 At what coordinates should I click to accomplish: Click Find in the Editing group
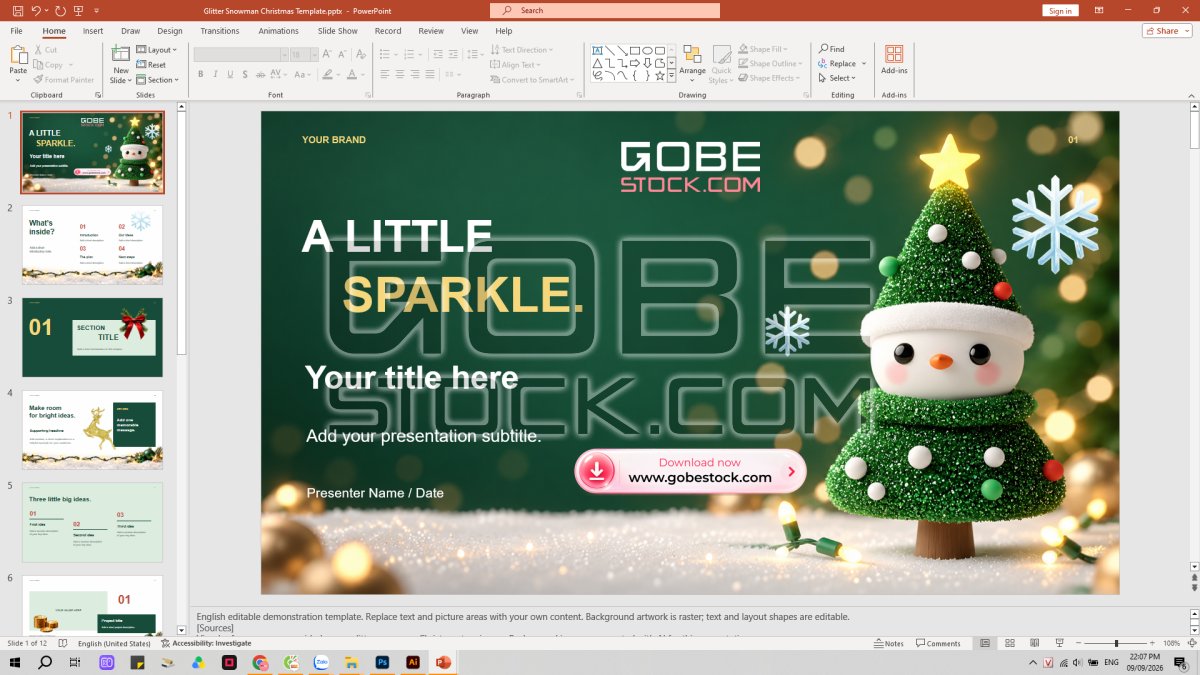[832, 49]
